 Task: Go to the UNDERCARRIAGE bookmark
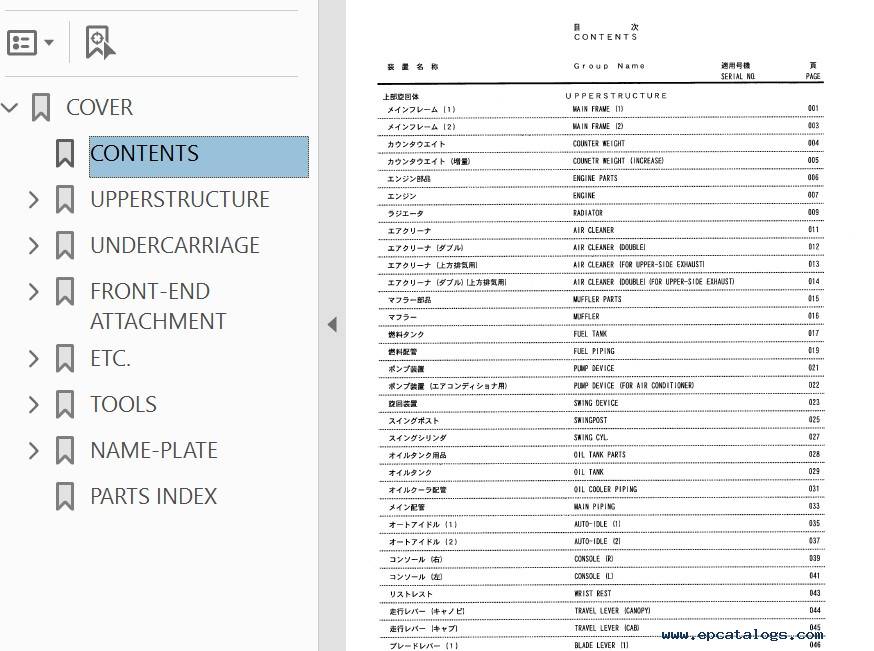pos(175,245)
